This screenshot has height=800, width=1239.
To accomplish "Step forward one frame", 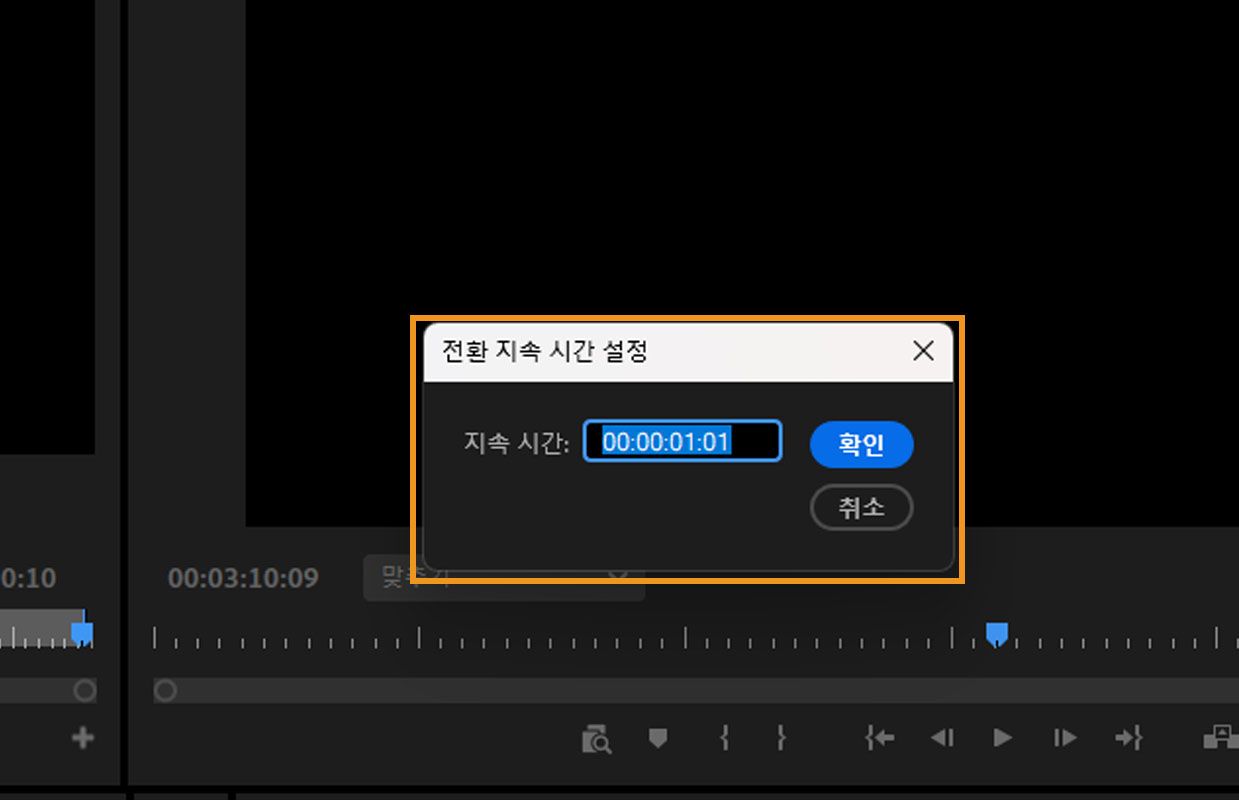I will click(1063, 738).
